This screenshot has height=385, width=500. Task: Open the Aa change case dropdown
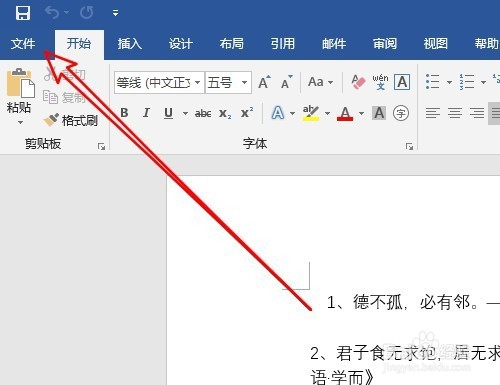tap(320, 82)
